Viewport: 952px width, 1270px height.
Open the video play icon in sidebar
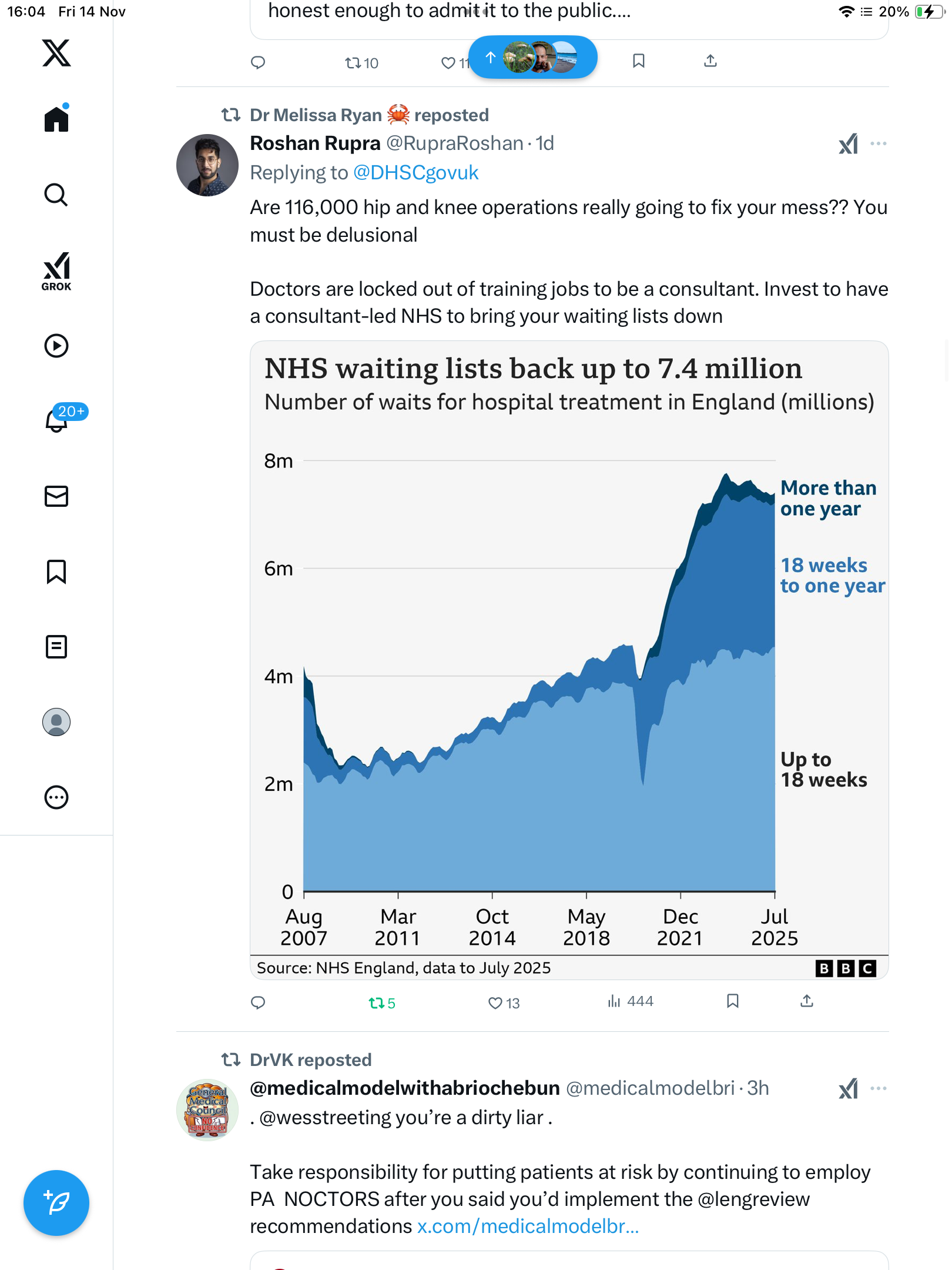[56, 346]
